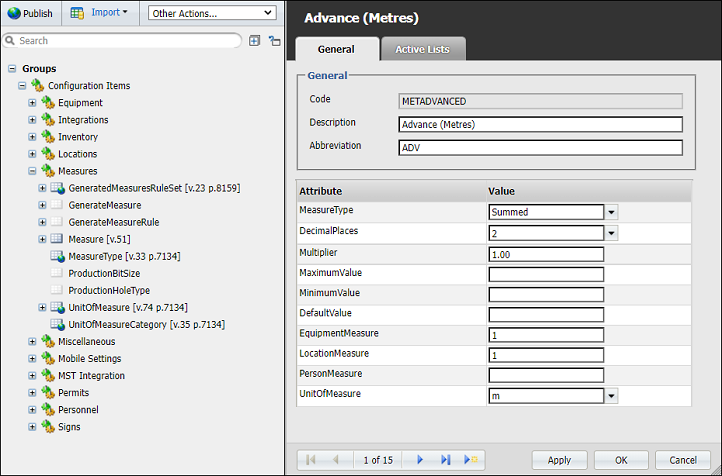The image size is (722, 476).
Task: Click the Integrations group icon
Action: point(48,120)
